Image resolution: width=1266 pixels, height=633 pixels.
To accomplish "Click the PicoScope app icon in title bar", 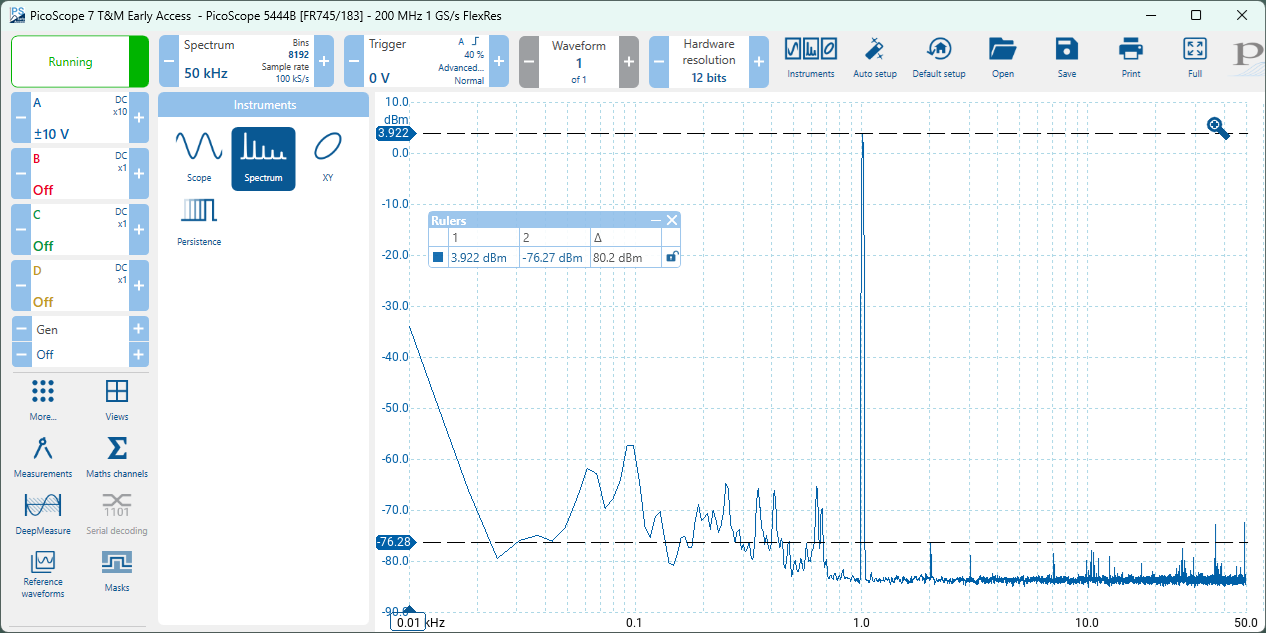I will coord(16,15).
